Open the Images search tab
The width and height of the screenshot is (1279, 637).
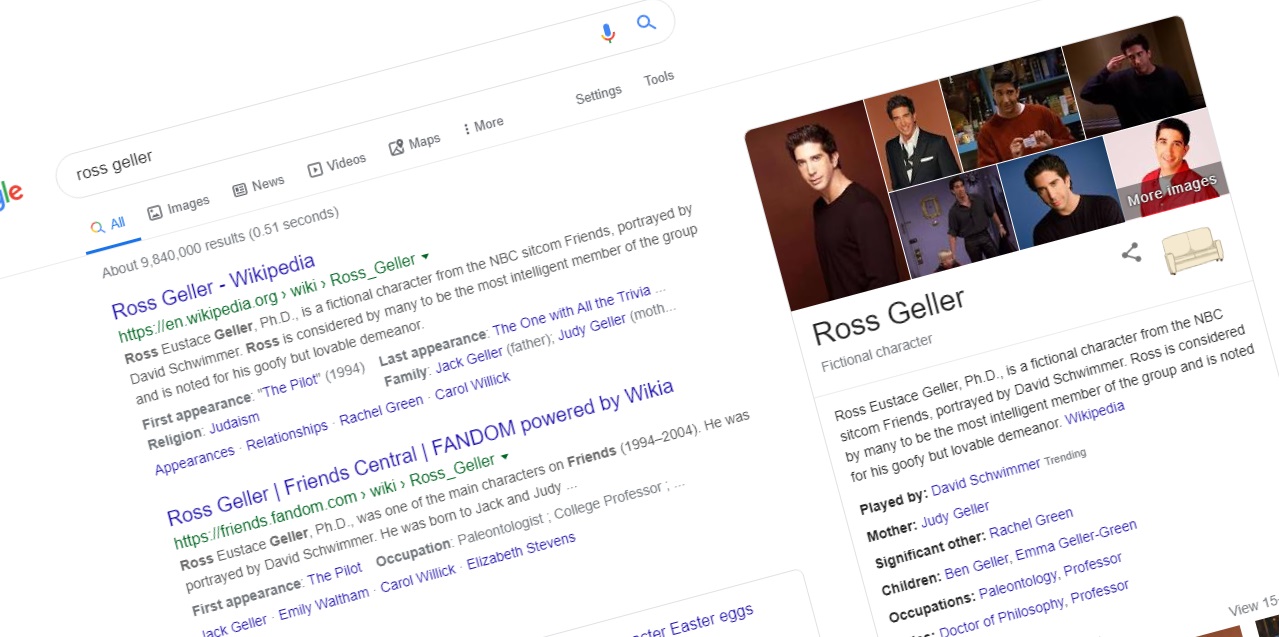178,208
